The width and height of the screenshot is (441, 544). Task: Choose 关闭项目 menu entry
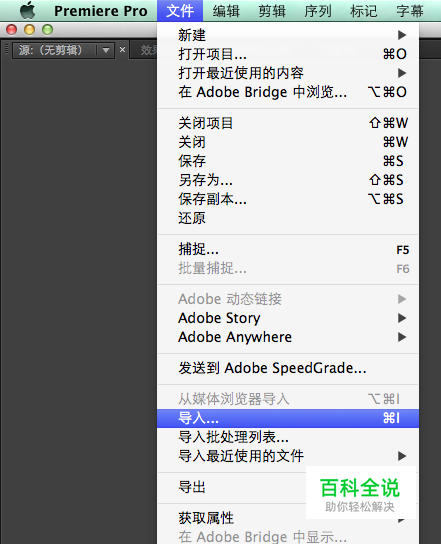click(x=288, y=123)
